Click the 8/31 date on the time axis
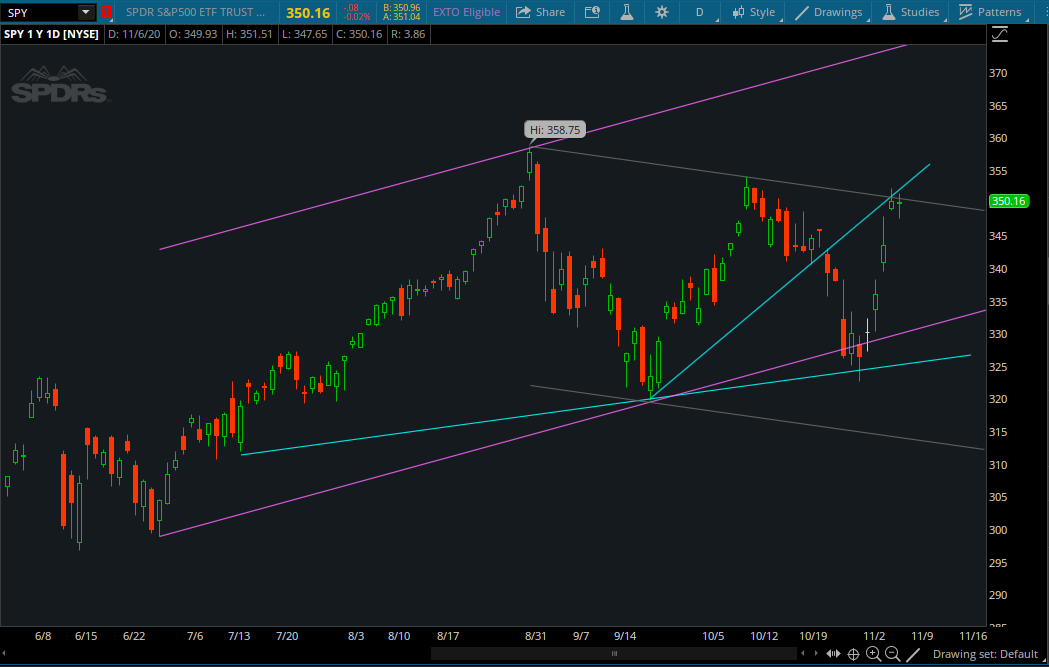 pyautogui.click(x=536, y=636)
